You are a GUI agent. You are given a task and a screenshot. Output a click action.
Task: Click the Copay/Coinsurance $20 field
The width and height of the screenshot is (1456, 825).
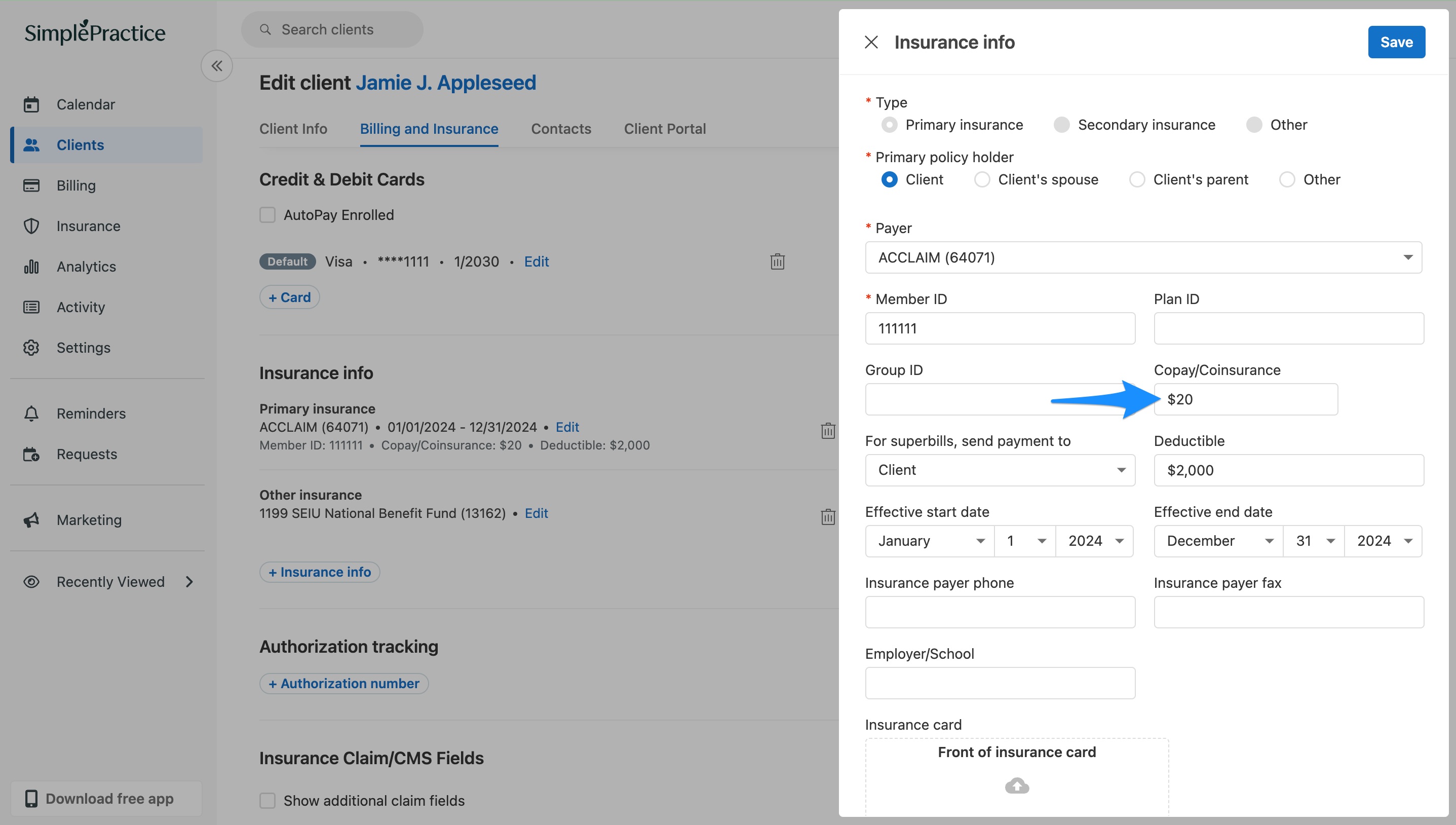1245,399
